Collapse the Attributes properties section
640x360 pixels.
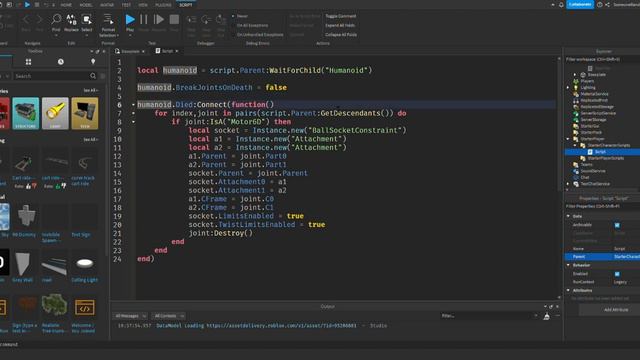coord(569,290)
